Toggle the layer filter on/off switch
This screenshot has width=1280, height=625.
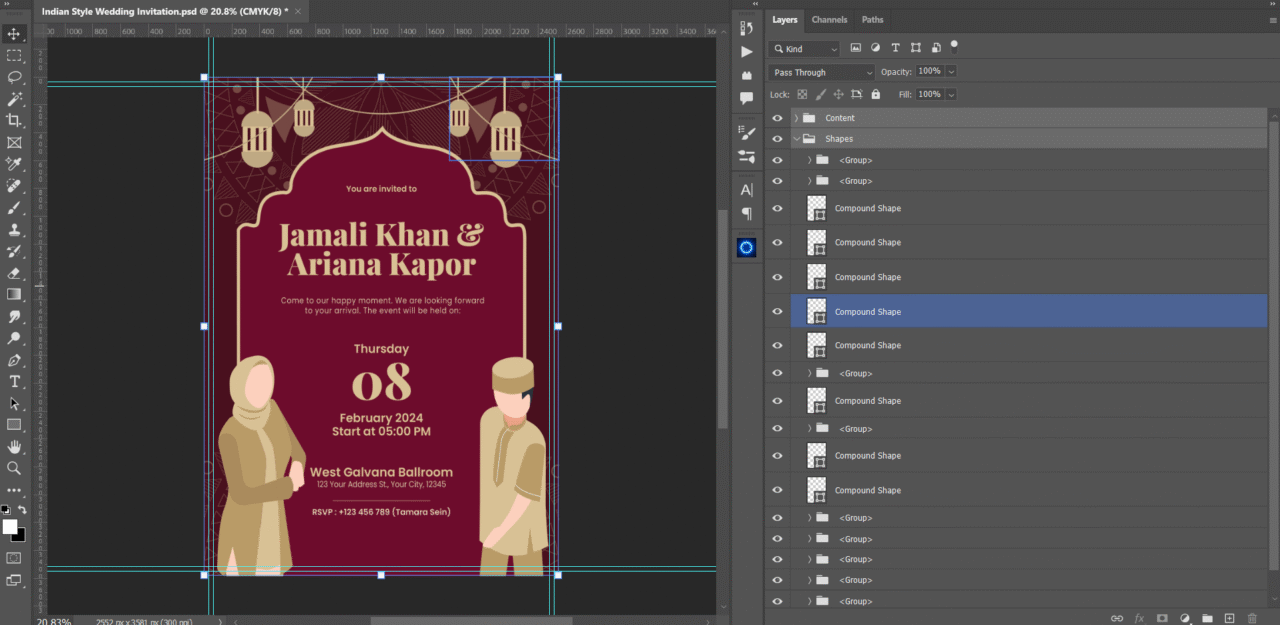pyautogui.click(x=954, y=45)
